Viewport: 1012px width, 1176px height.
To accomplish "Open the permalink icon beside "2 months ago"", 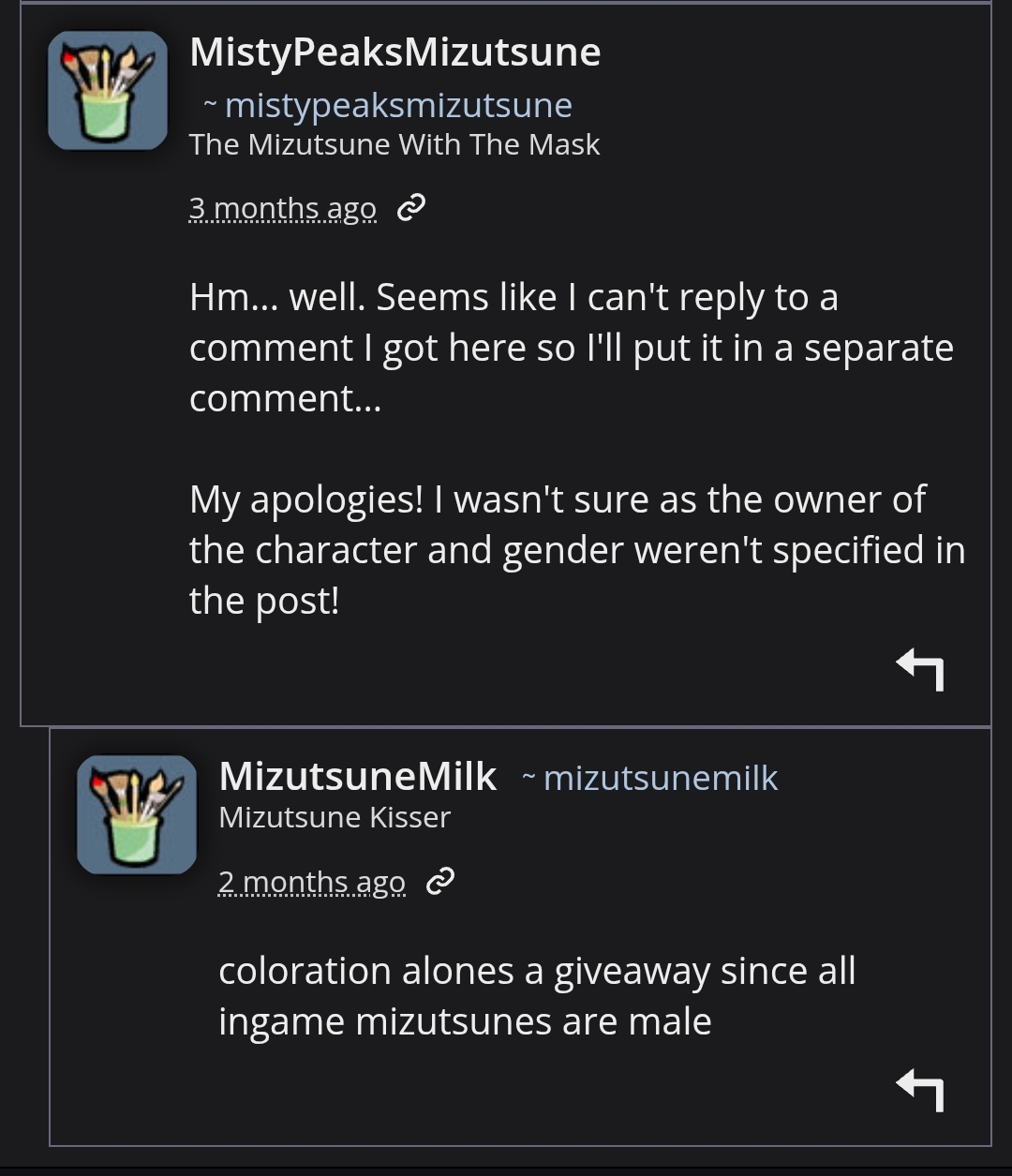I will point(439,882).
